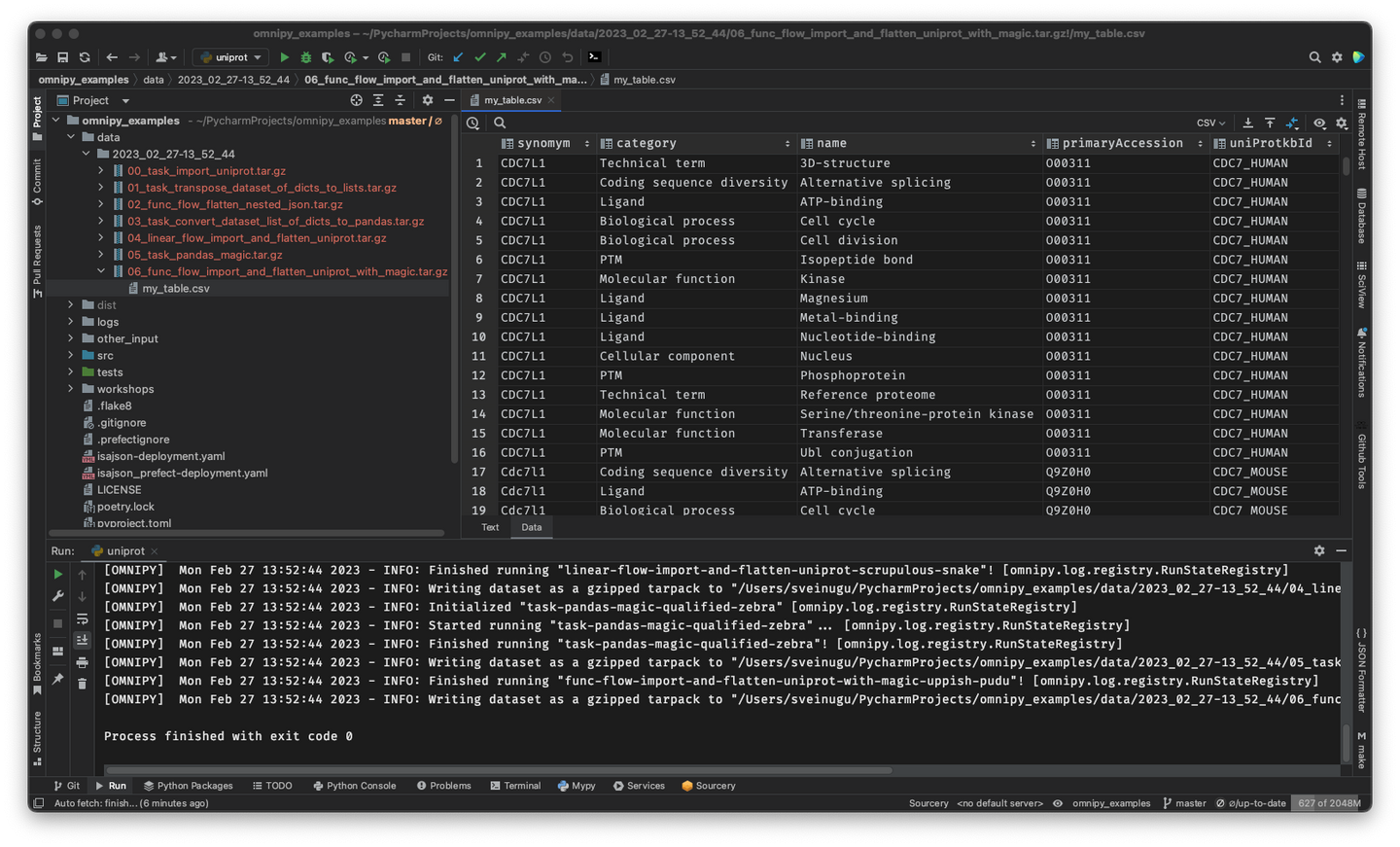Open the data editor settings gear
The height and width of the screenshot is (847, 1400).
click(1342, 124)
